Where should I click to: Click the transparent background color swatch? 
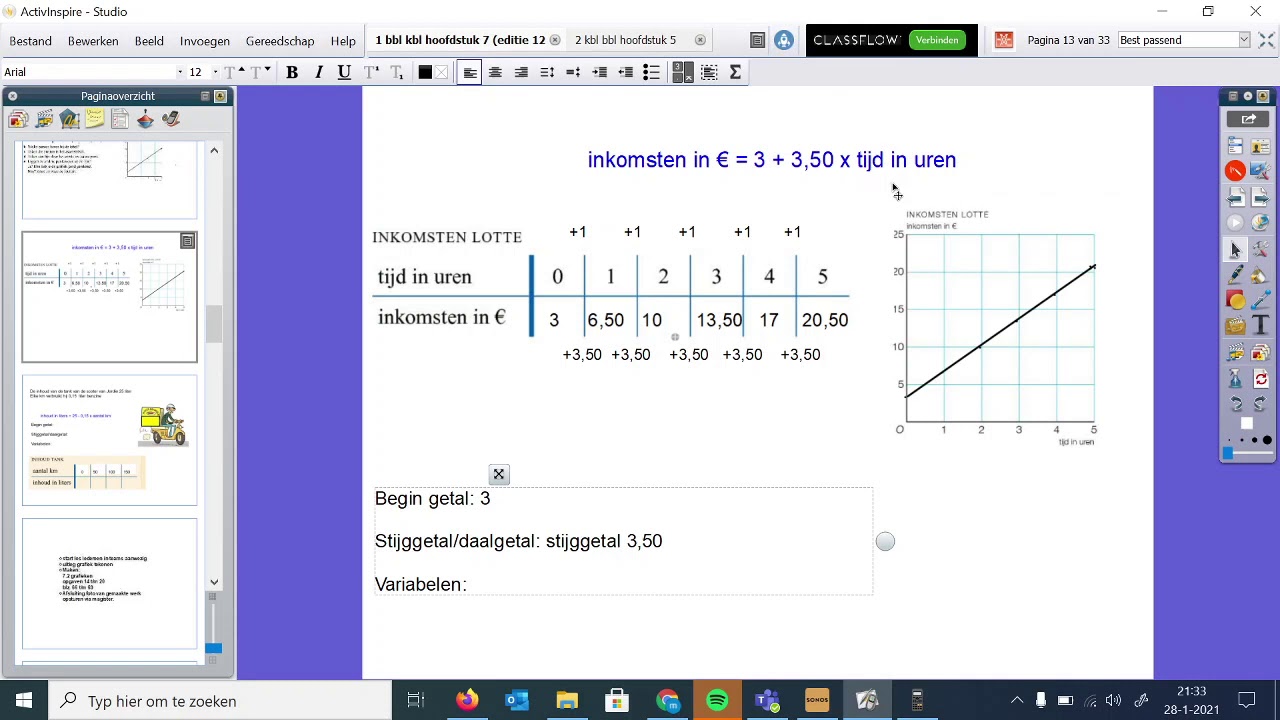click(x=441, y=72)
